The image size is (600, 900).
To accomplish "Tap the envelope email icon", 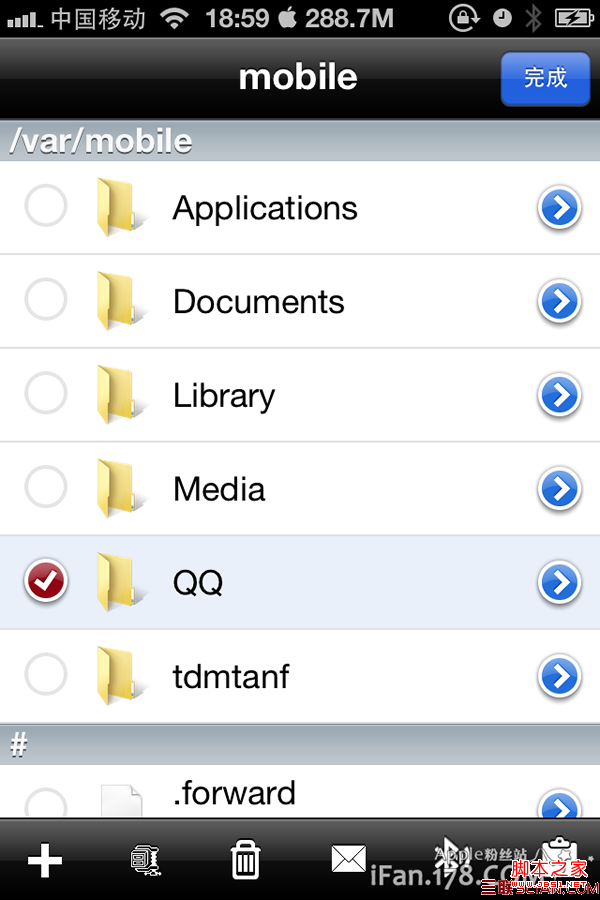I will 349,859.
